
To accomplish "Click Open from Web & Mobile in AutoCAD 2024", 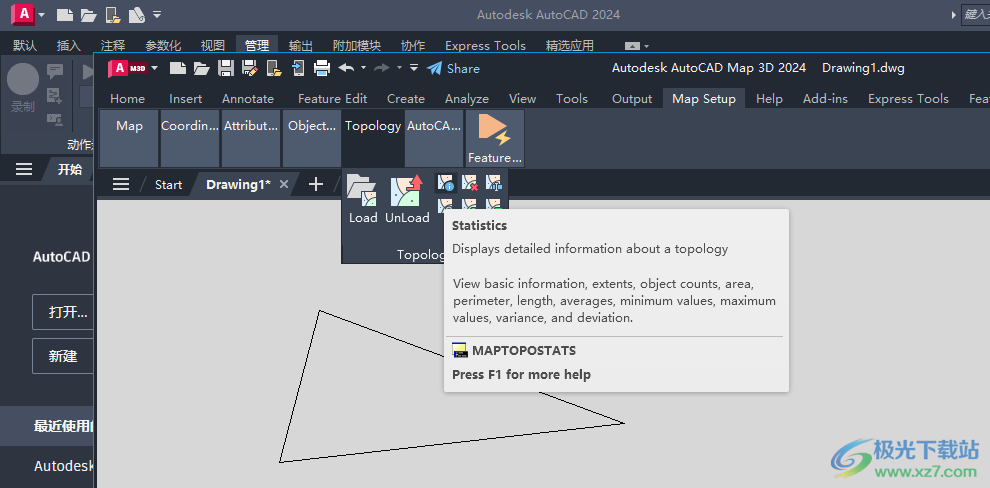I will [112, 15].
